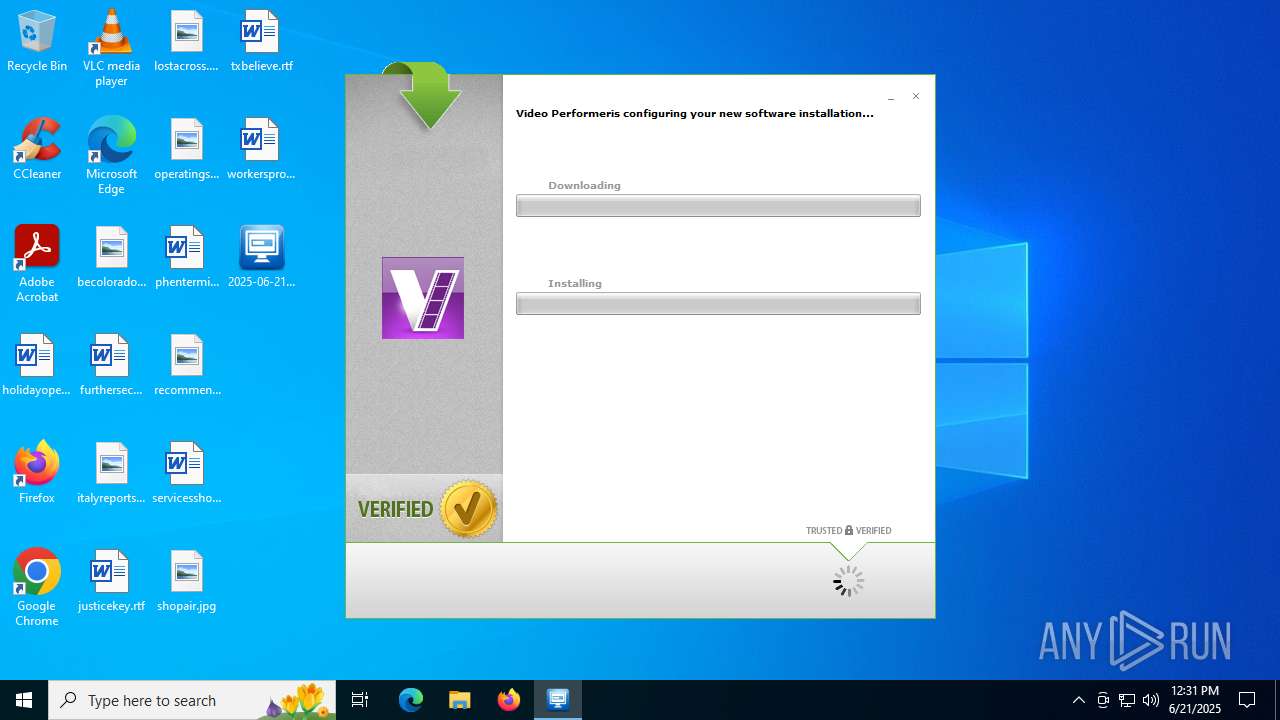Click the Video Performer purple logo
Screen dimensions: 1280x720
tap(423, 298)
